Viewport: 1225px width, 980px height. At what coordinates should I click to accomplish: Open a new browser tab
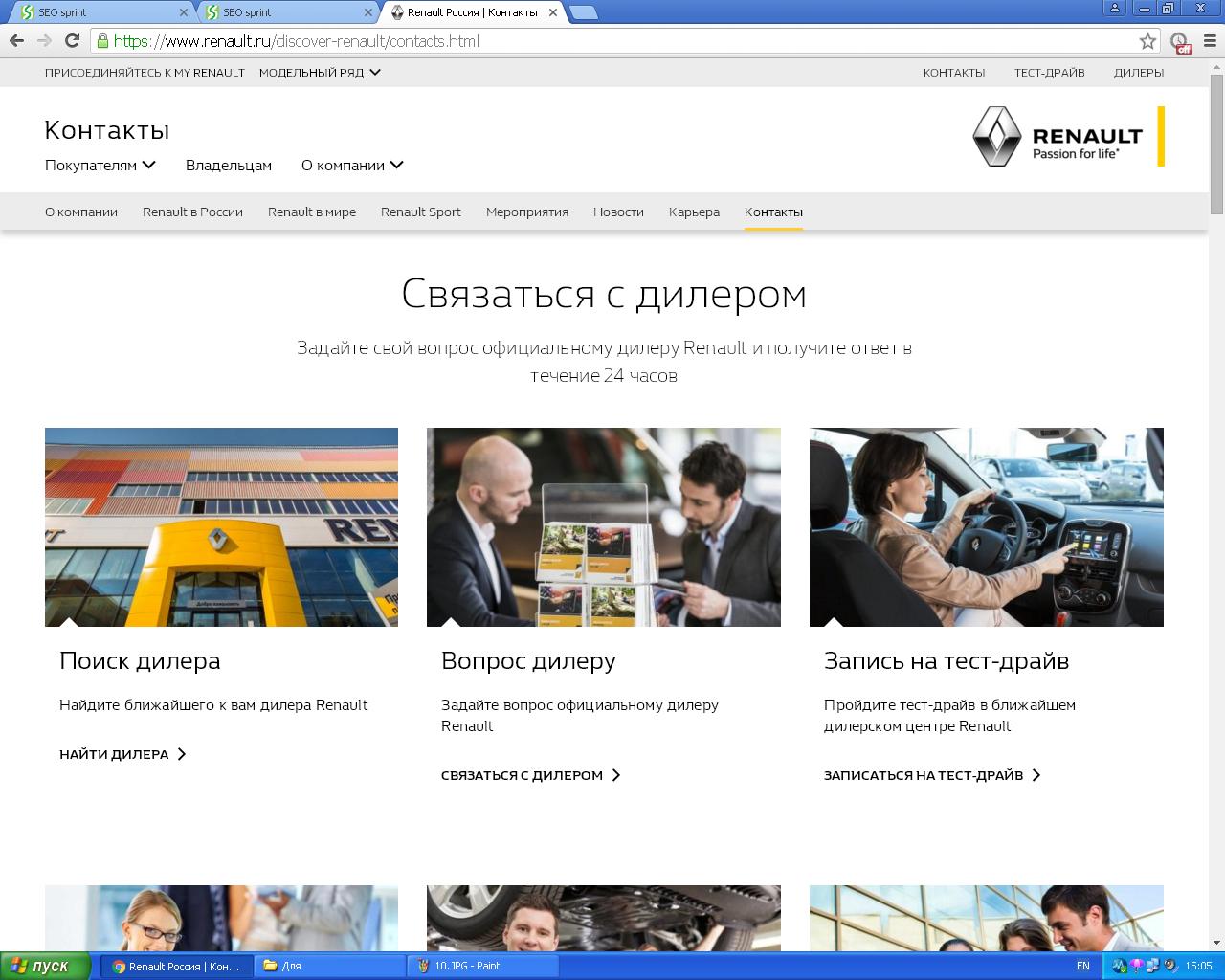tap(583, 12)
